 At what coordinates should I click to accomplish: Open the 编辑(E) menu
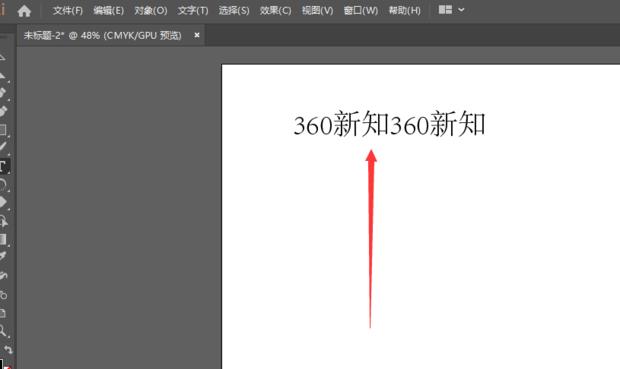(x=108, y=11)
